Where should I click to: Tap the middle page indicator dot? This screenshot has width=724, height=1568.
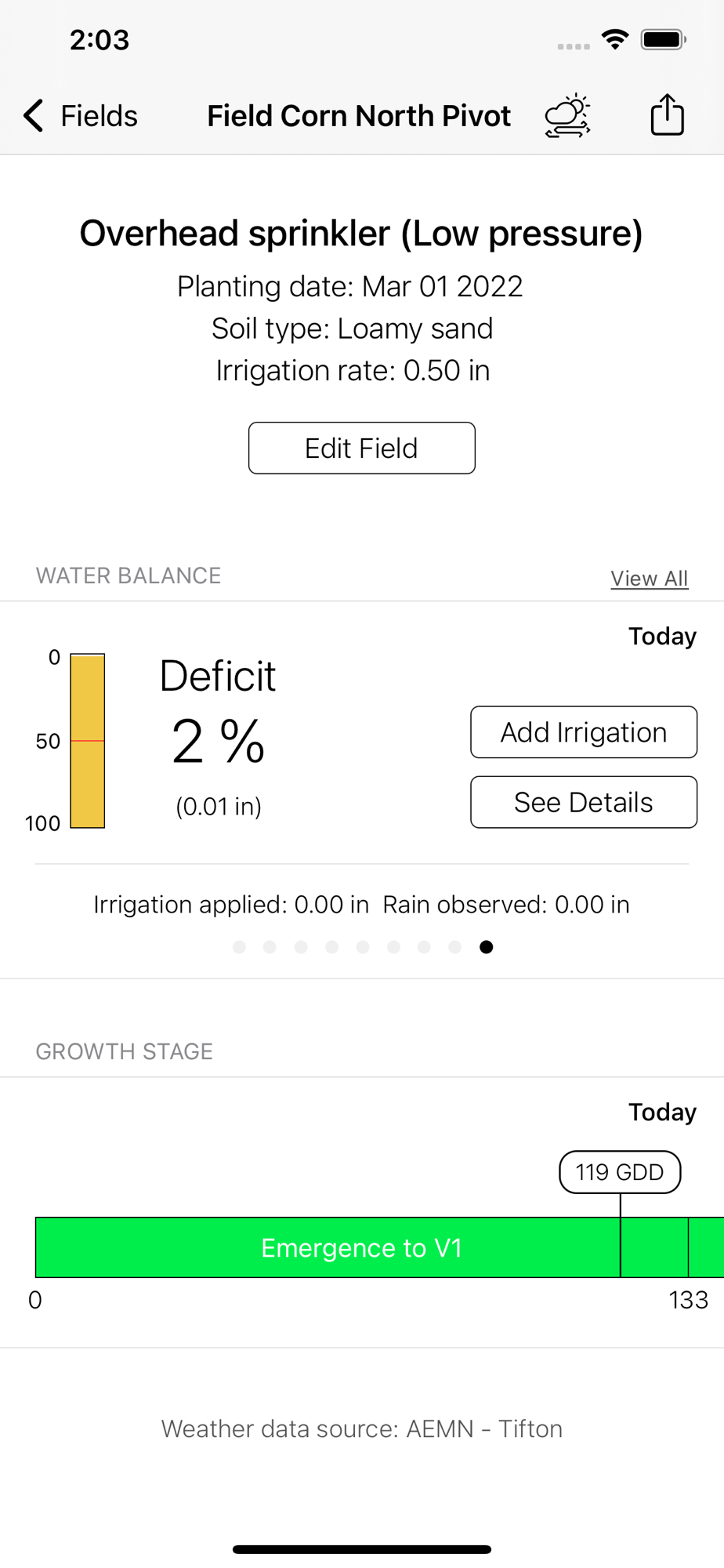tap(363, 947)
